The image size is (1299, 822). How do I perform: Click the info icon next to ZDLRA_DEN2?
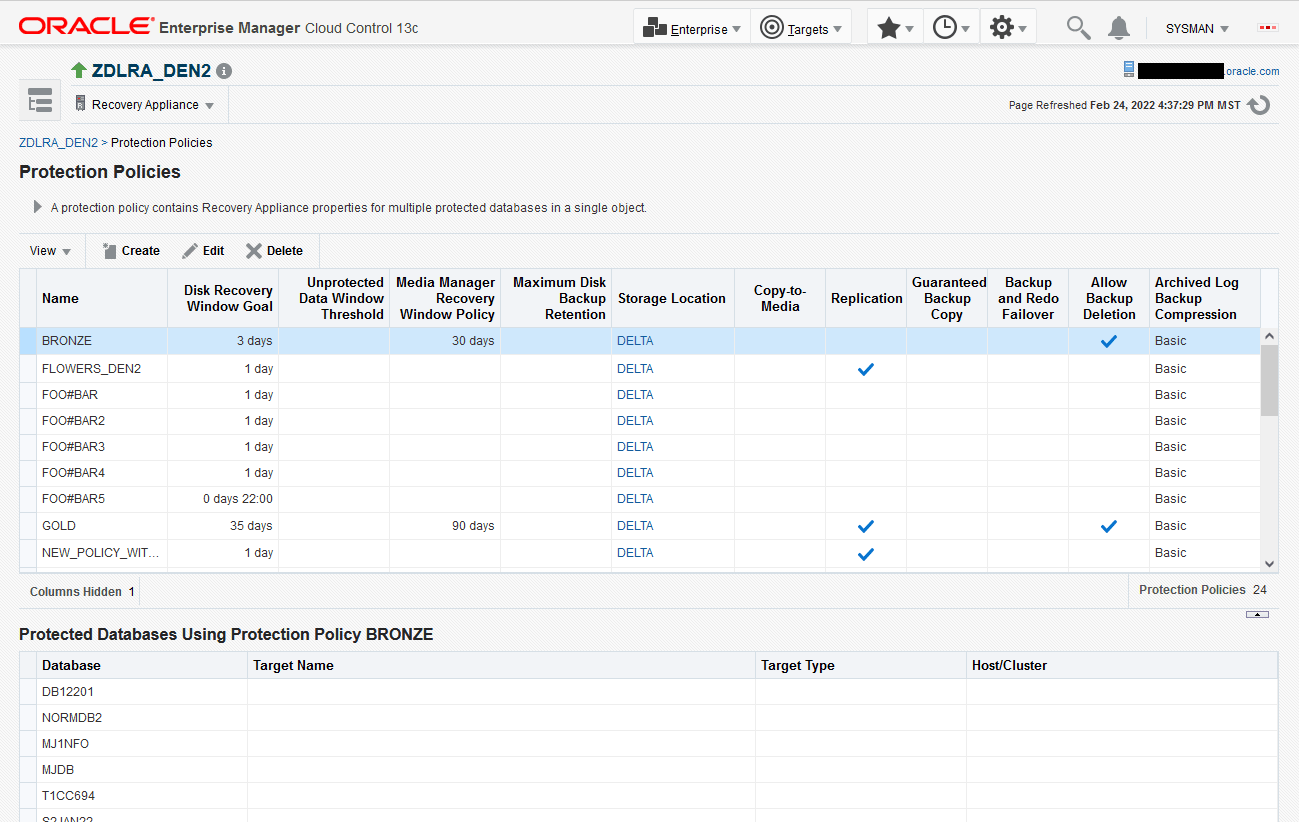[224, 71]
